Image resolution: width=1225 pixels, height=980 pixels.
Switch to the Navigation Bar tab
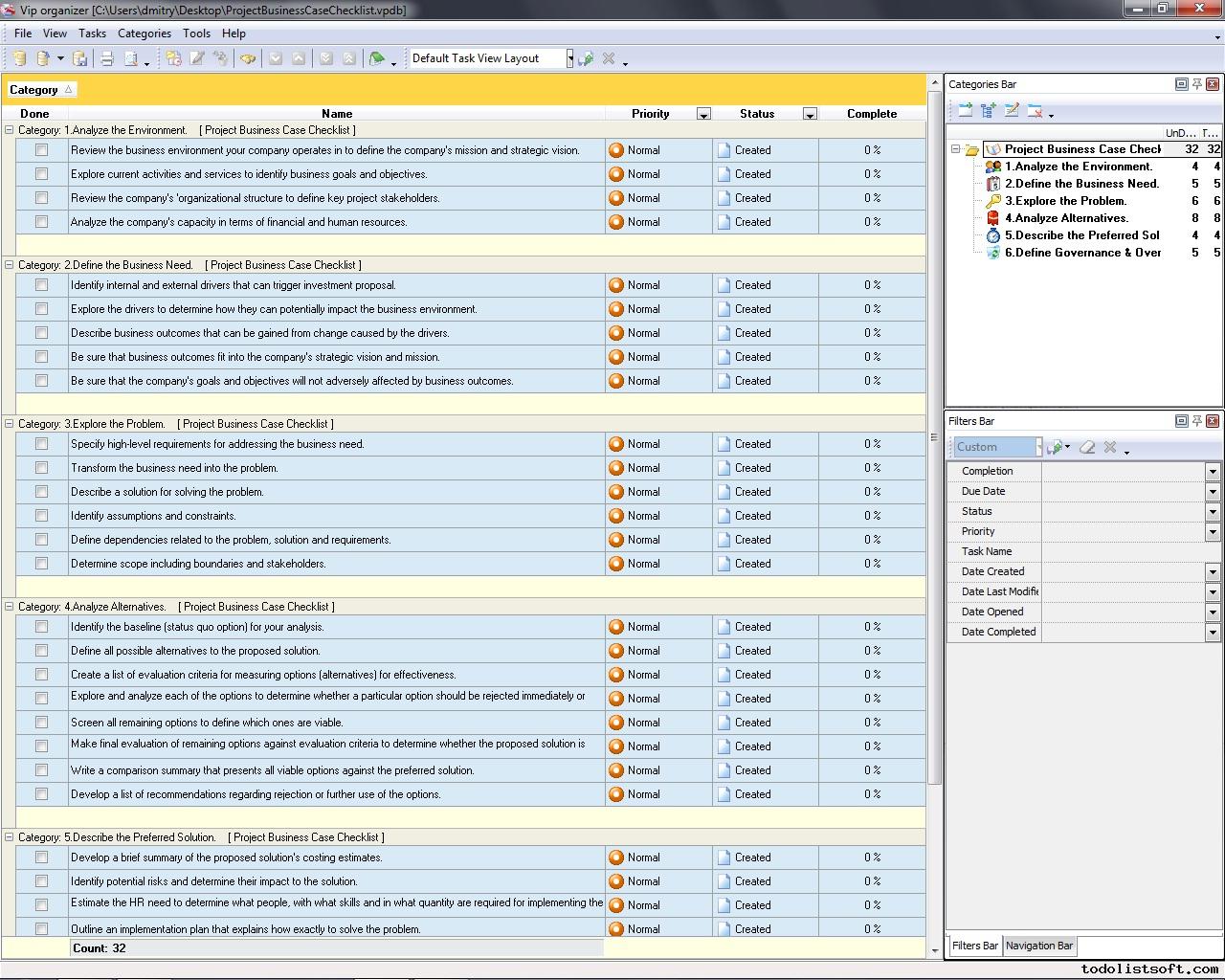point(1038,946)
